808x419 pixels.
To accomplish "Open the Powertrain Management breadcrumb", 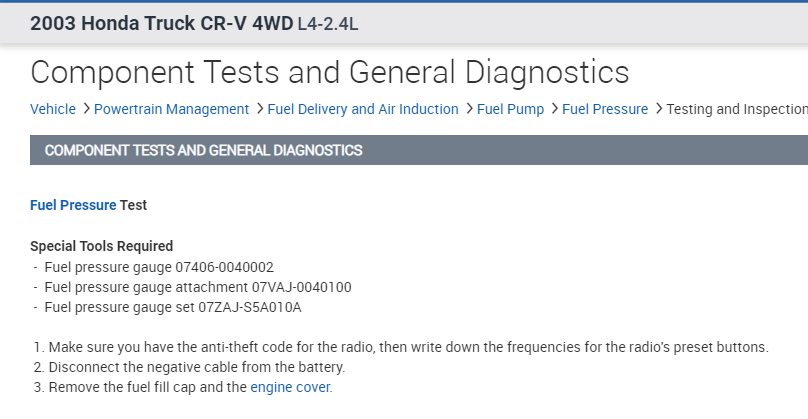I will [x=171, y=109].
